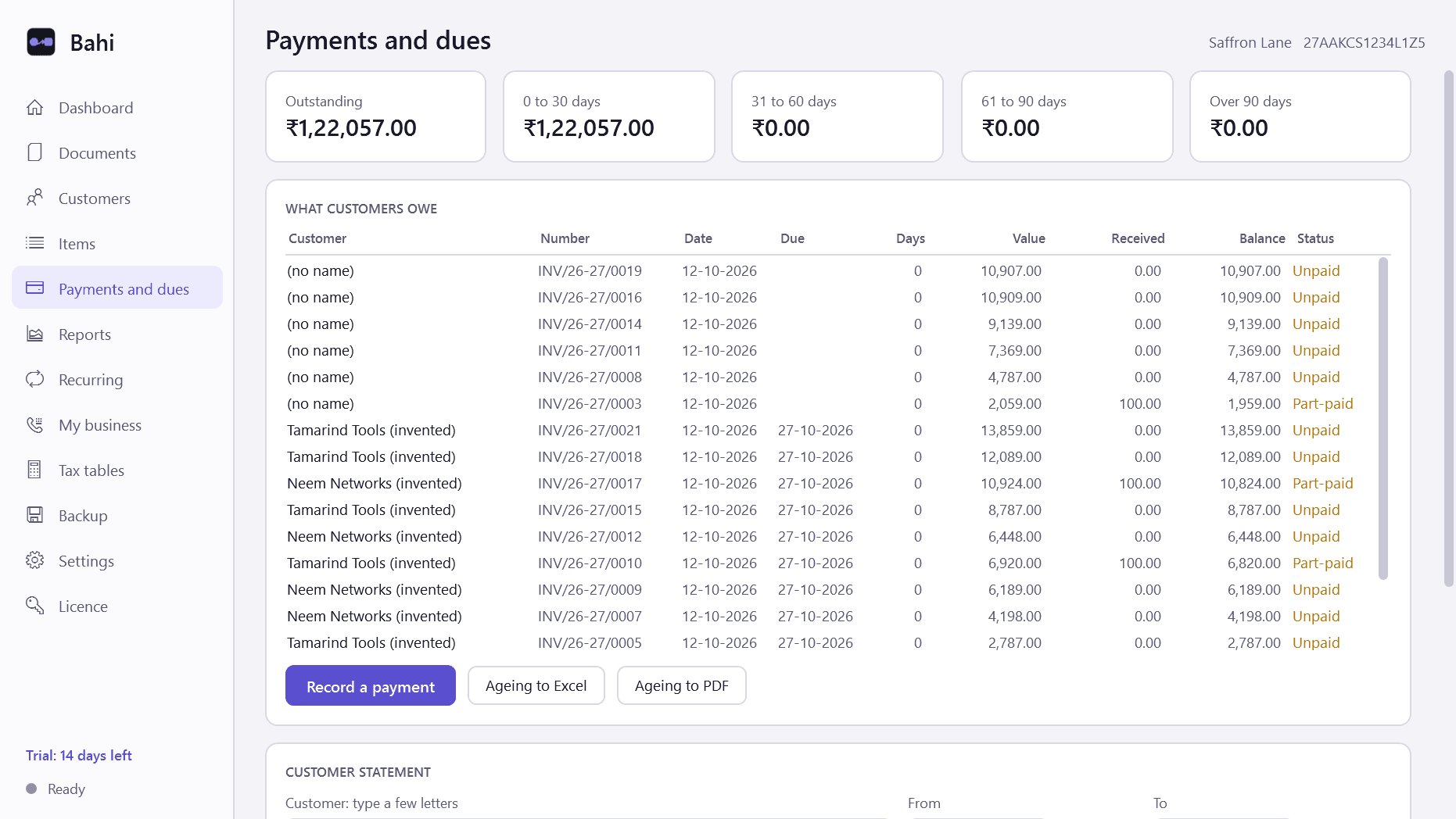Click the Ageing to PDF button
Image resolution: width=1456 pixels, height=819 pixels.
[x=682, y=685]
